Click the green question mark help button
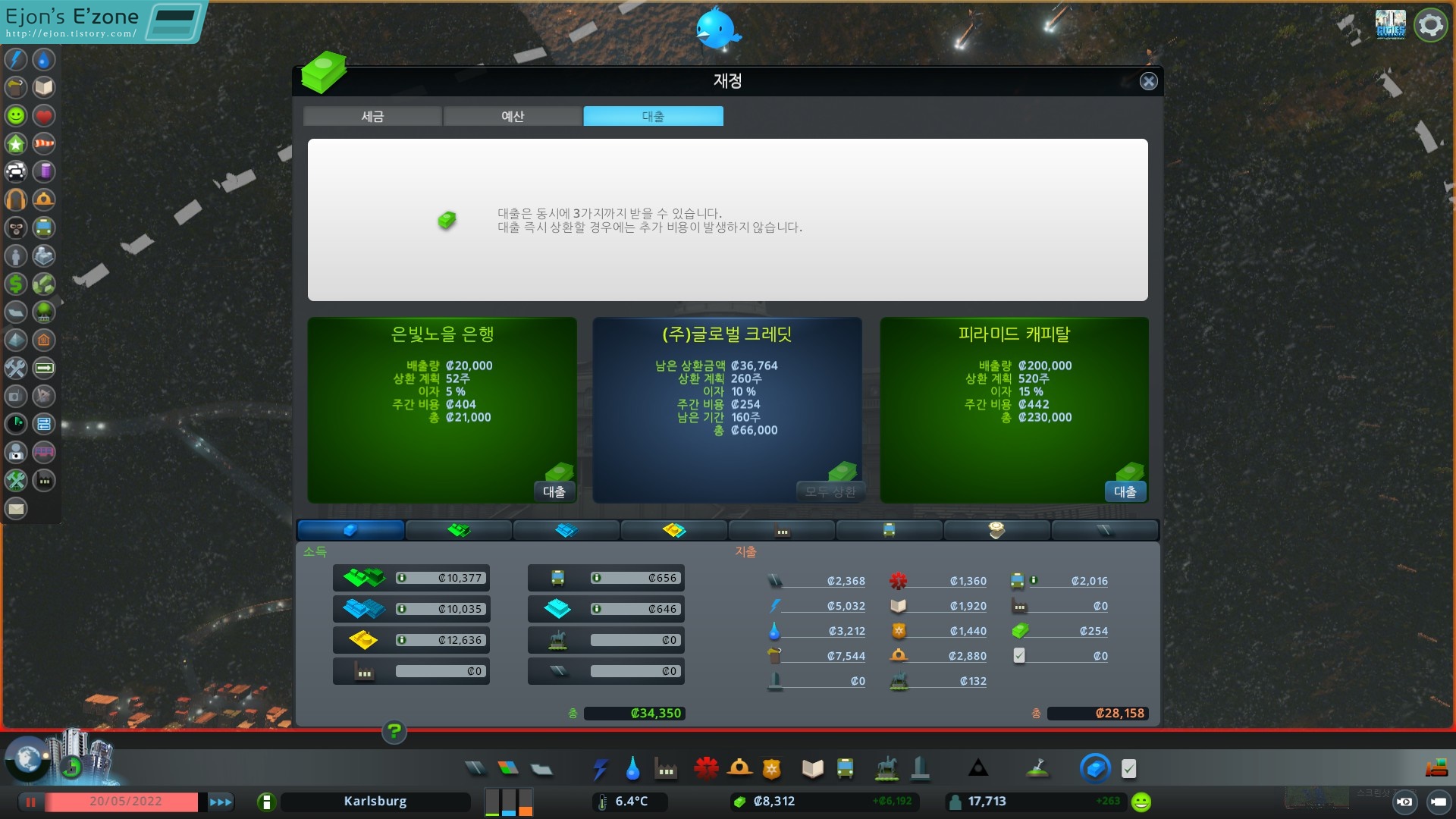The image size is (1456, 819). [394, 732]
